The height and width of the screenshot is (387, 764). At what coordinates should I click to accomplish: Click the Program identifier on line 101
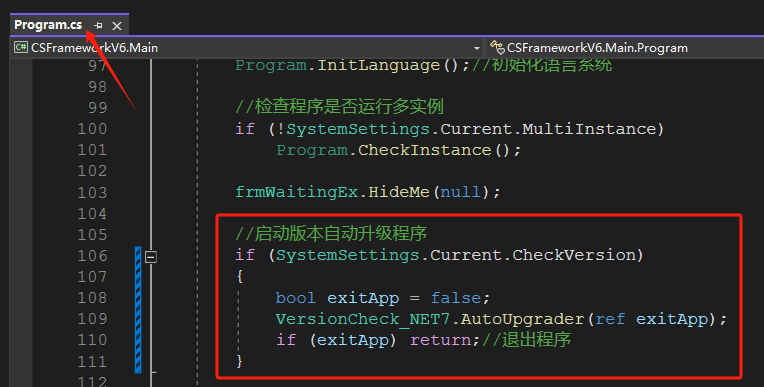[x=312, y=150]
